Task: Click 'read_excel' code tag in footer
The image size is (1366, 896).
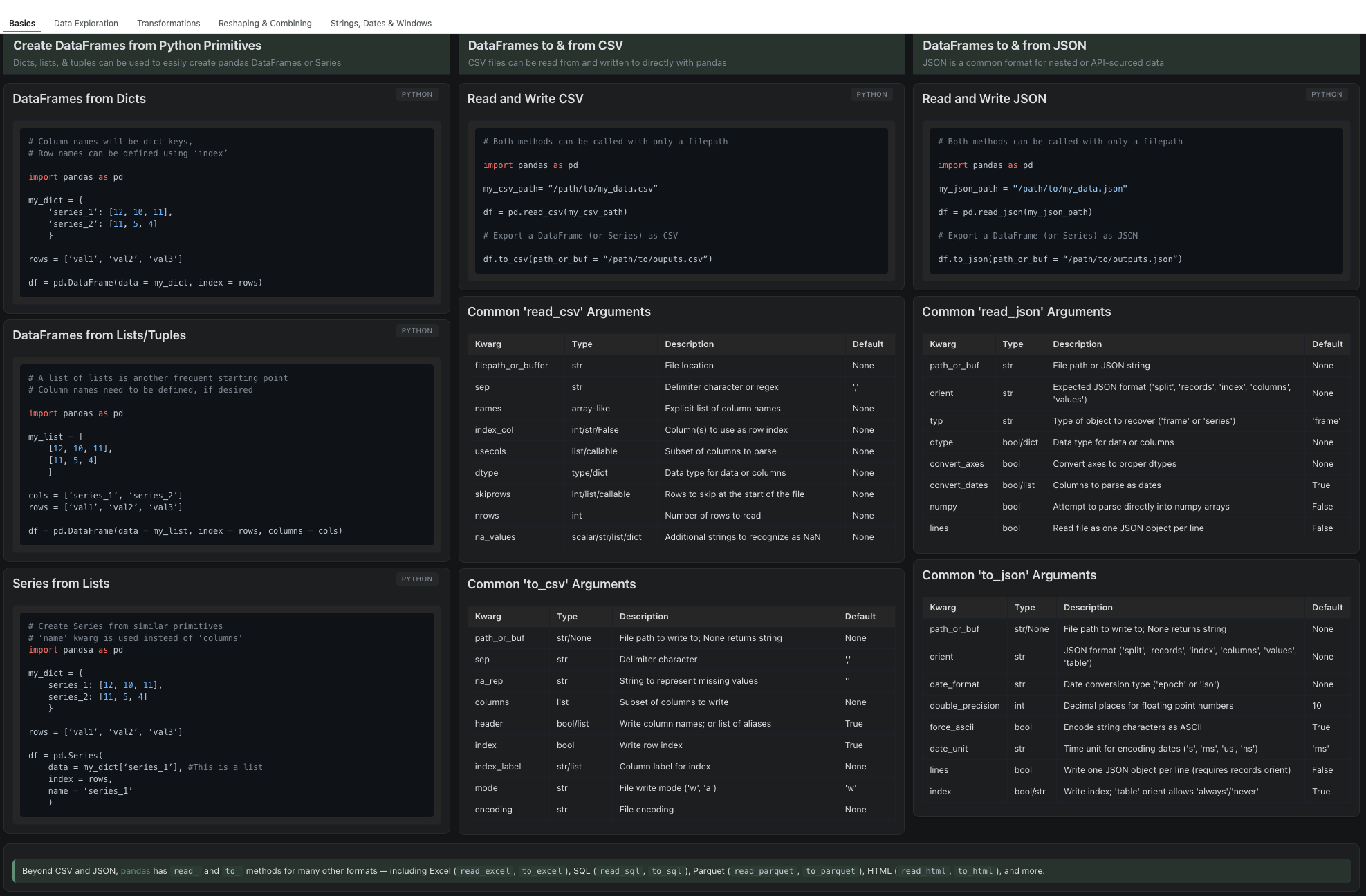Action: point(485,871)
